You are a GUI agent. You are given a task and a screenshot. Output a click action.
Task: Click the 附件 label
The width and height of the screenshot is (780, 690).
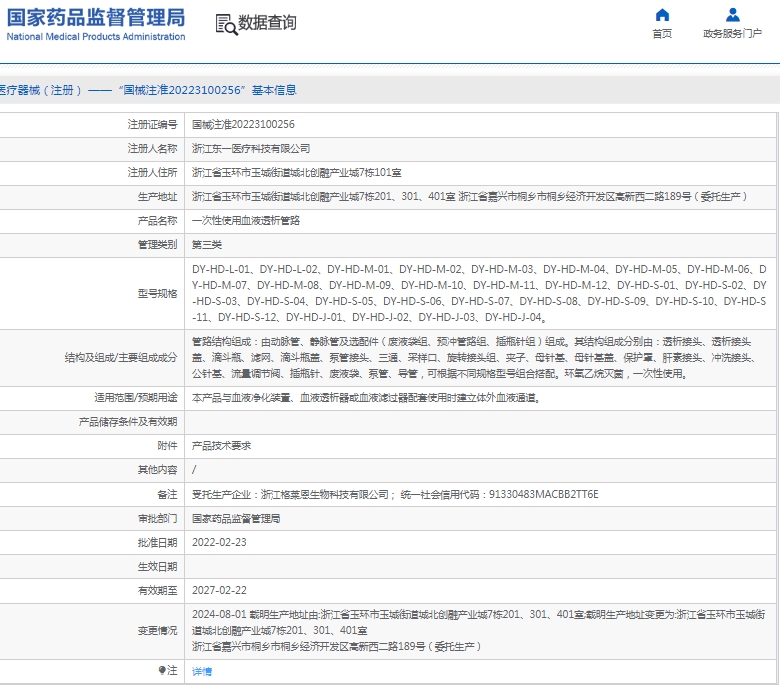[167, 446]
